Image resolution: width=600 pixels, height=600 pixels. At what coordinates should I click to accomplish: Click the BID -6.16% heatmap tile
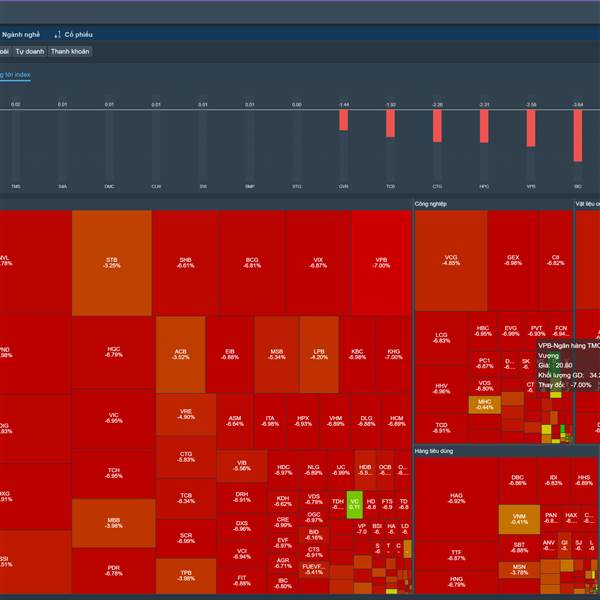click(314, 535)
